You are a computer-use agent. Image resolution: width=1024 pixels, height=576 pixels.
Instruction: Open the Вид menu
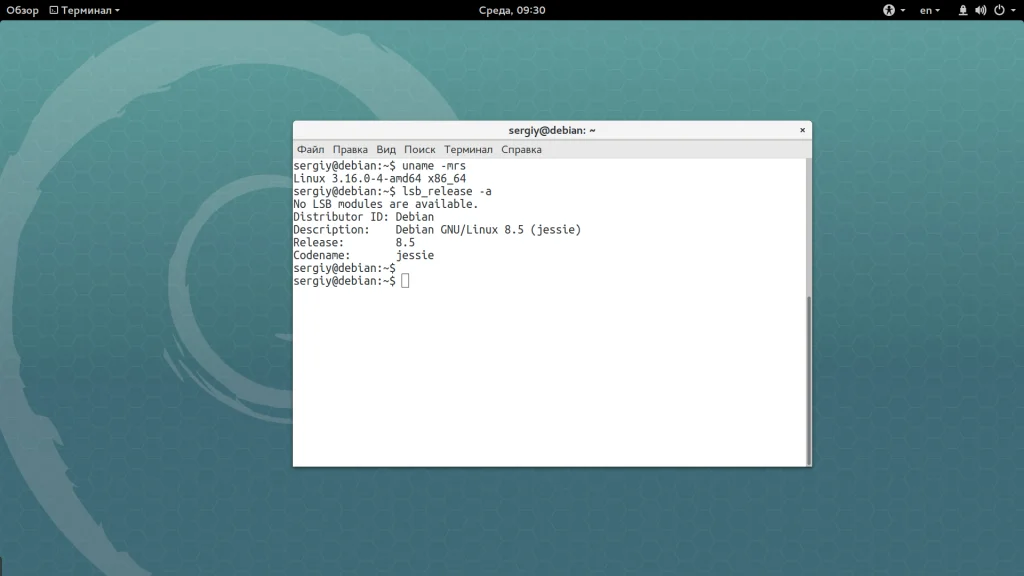point(386,149)
